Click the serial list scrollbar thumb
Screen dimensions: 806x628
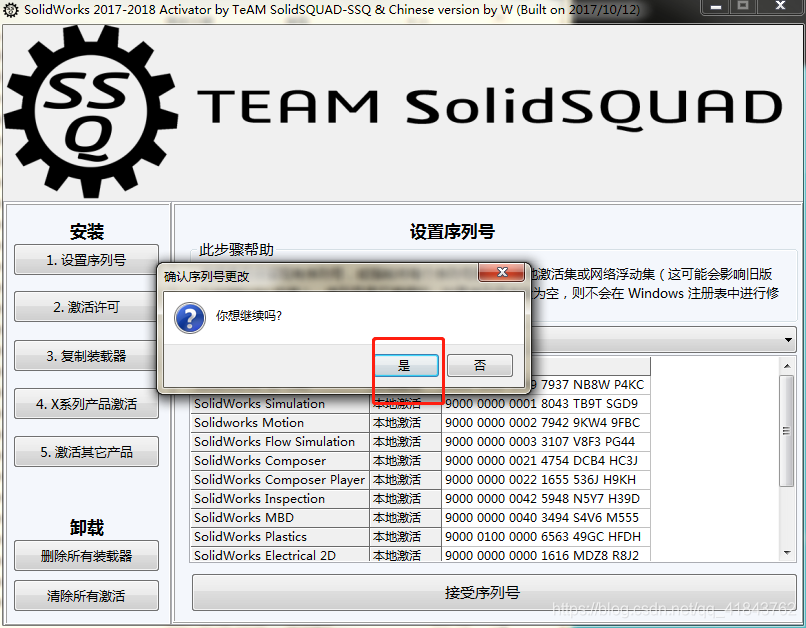[786, 431]
